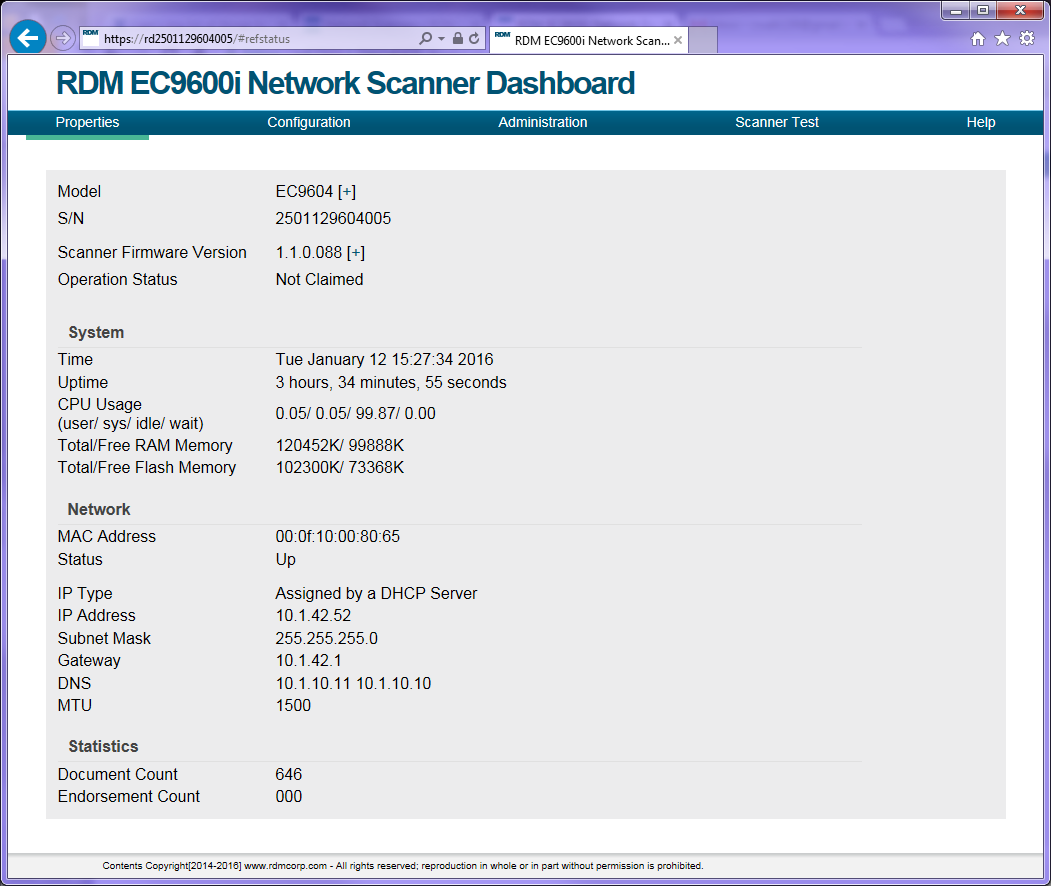The height and width of the screenshot is (886, 1051).
Task: Open the browser Home icon
Action: point(978,39)
